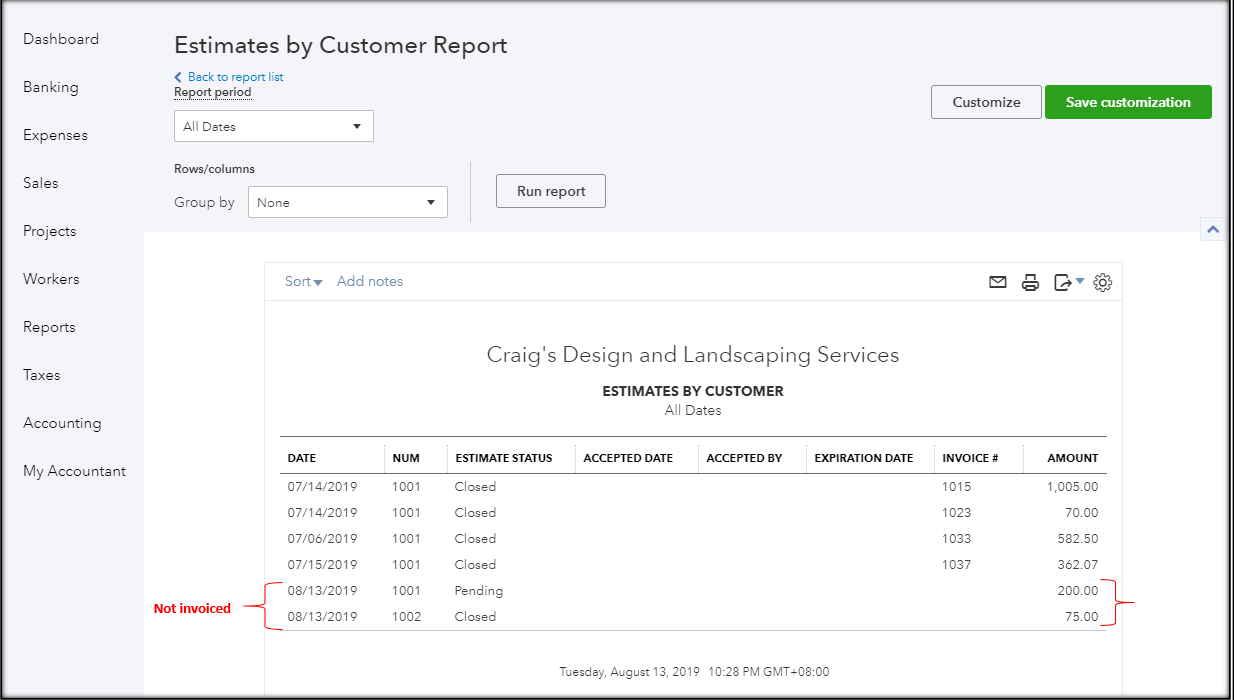The image size is (1234, 700).
Task: Select Projects in the left navigation
Action: point(50,231)
